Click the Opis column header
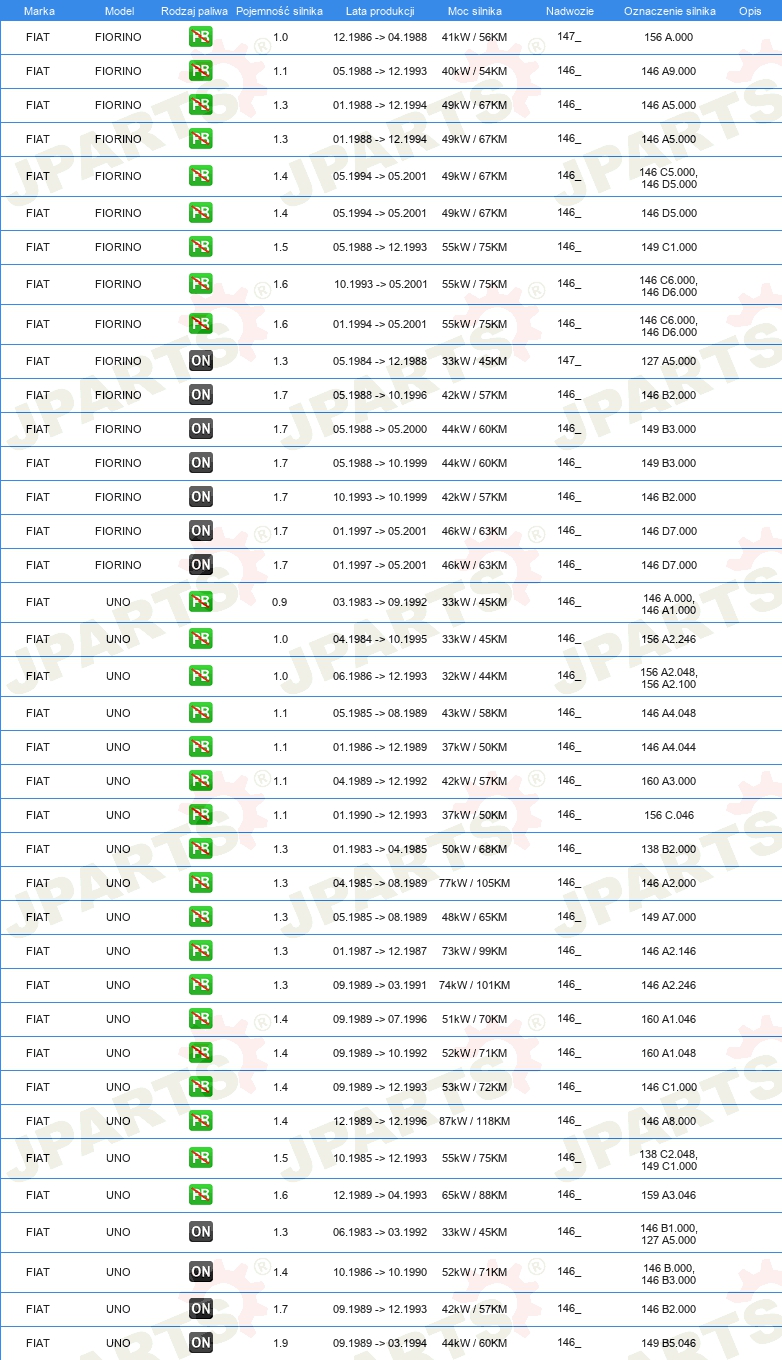Image resolution: width=782 pixels, height=1360 pixels. (x=750, y=10)
